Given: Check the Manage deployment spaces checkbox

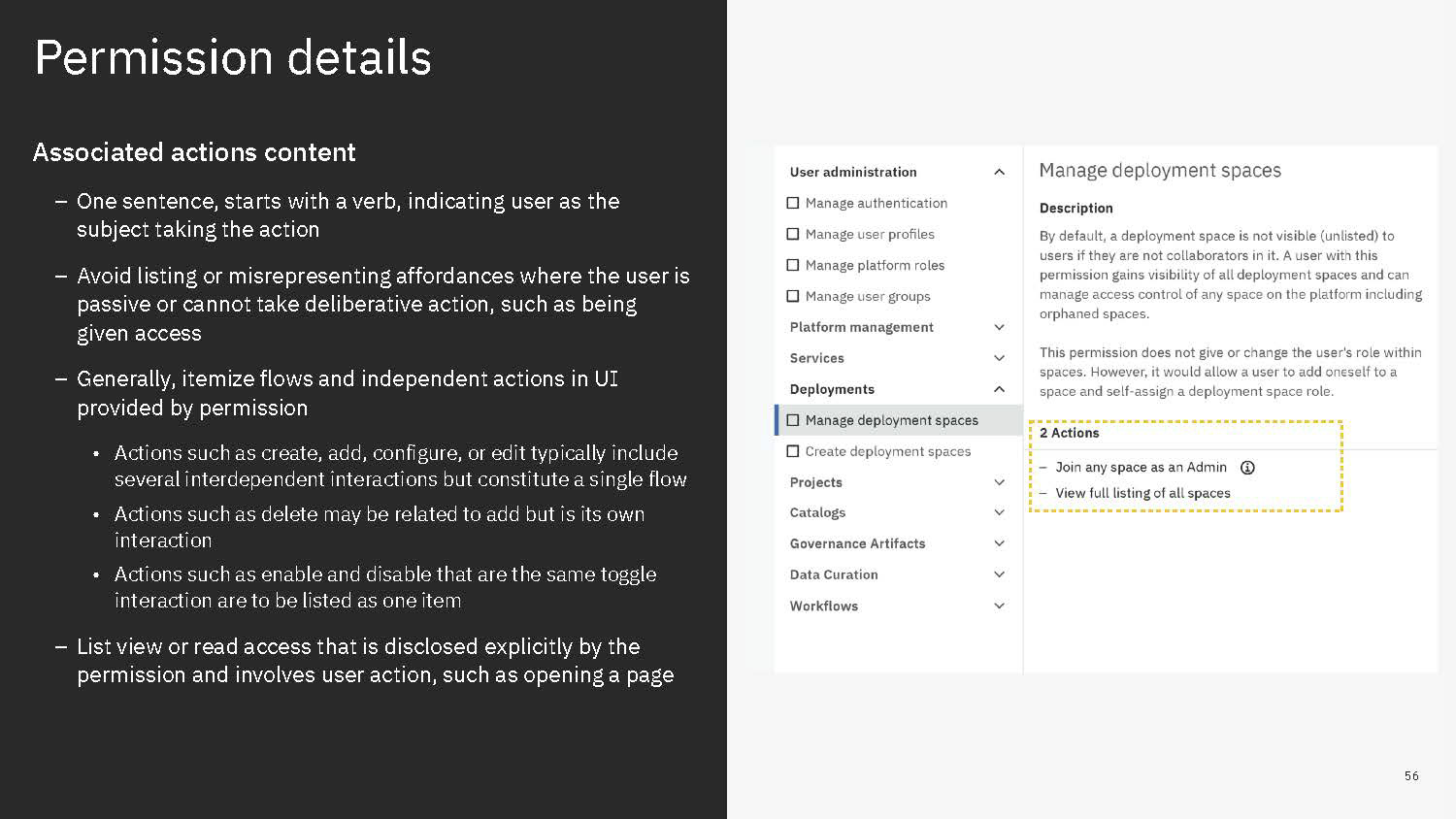Looking at the screenshot, I should tap(793, 420).
